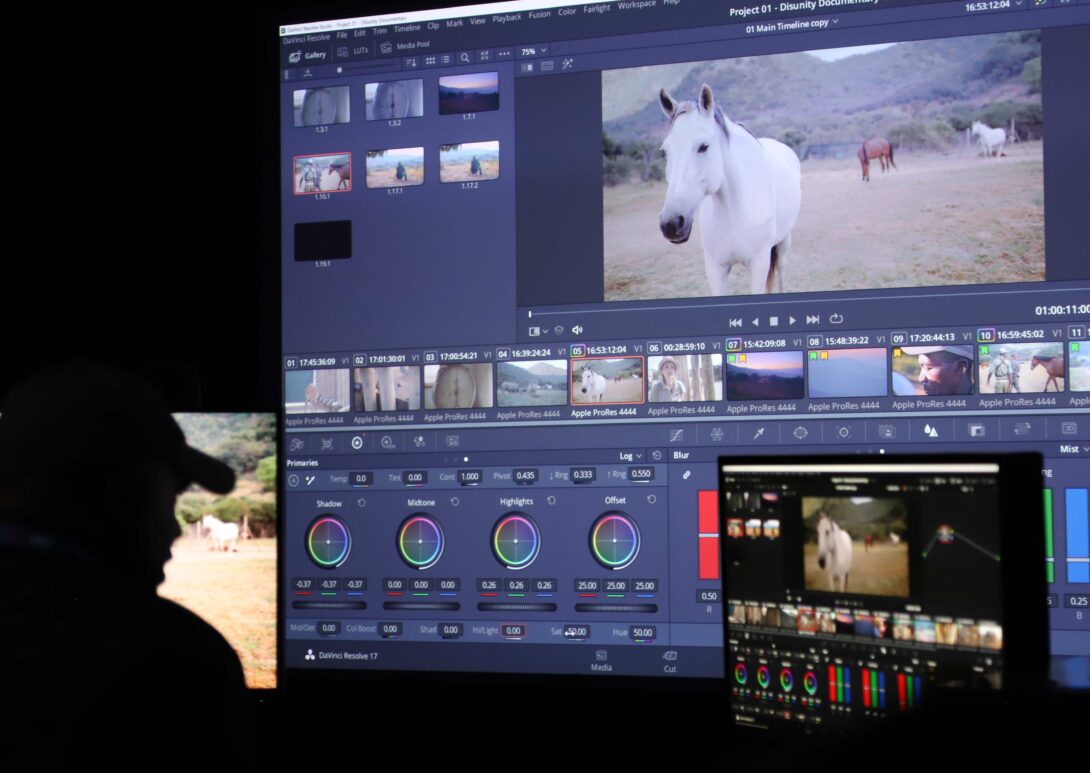
Task: Reset the Shadow color wheel
Action: [x=361, y=503]
